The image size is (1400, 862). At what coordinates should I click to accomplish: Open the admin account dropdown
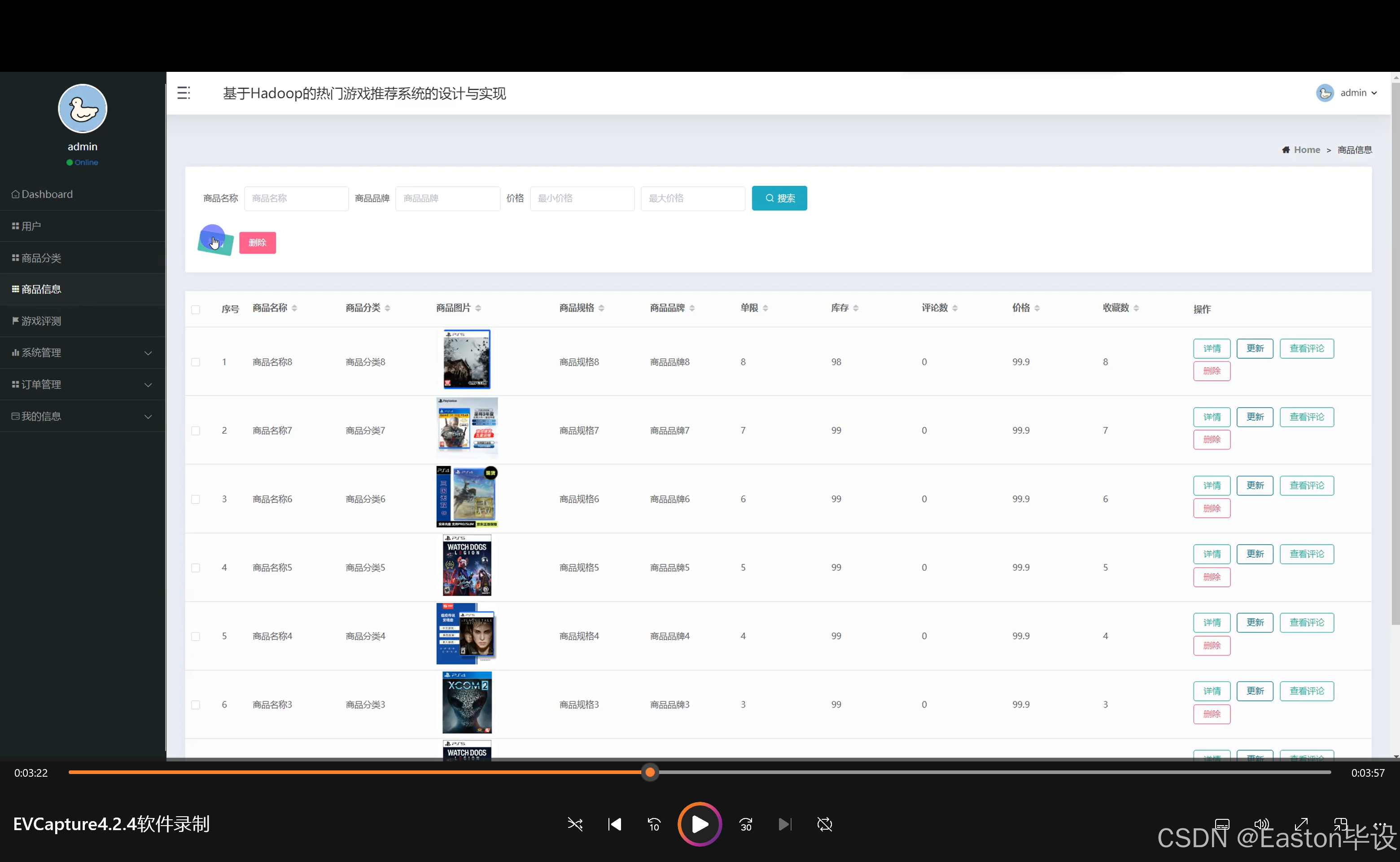click(x=1358, y=93)
